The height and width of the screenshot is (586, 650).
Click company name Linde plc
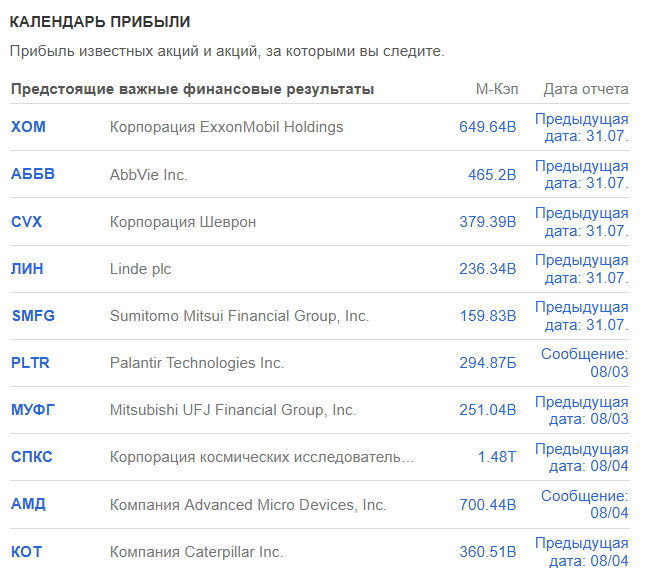[140, 269]
